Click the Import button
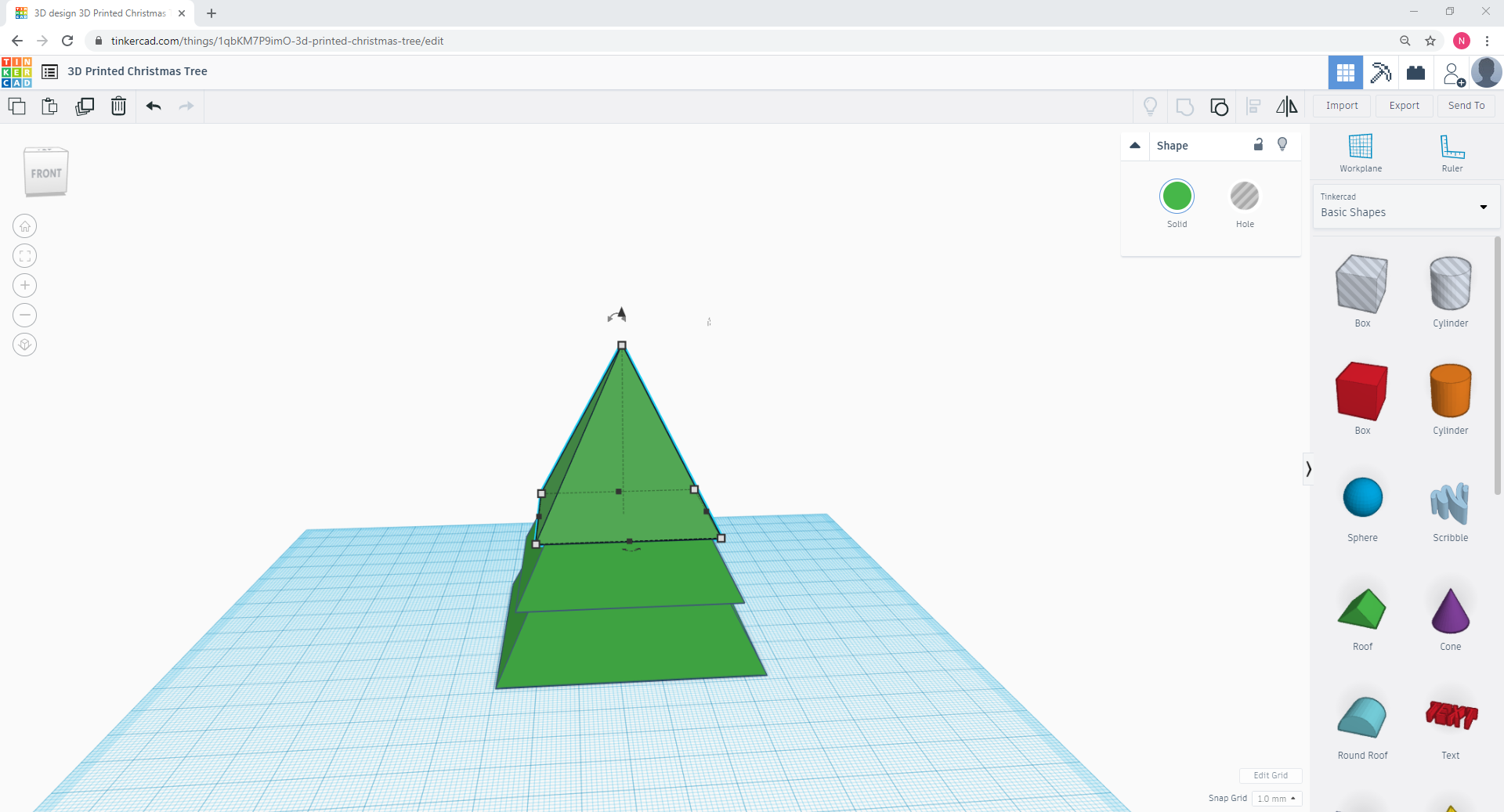The height and width of the screenshot is (812, 1504). click(1342, 106)
